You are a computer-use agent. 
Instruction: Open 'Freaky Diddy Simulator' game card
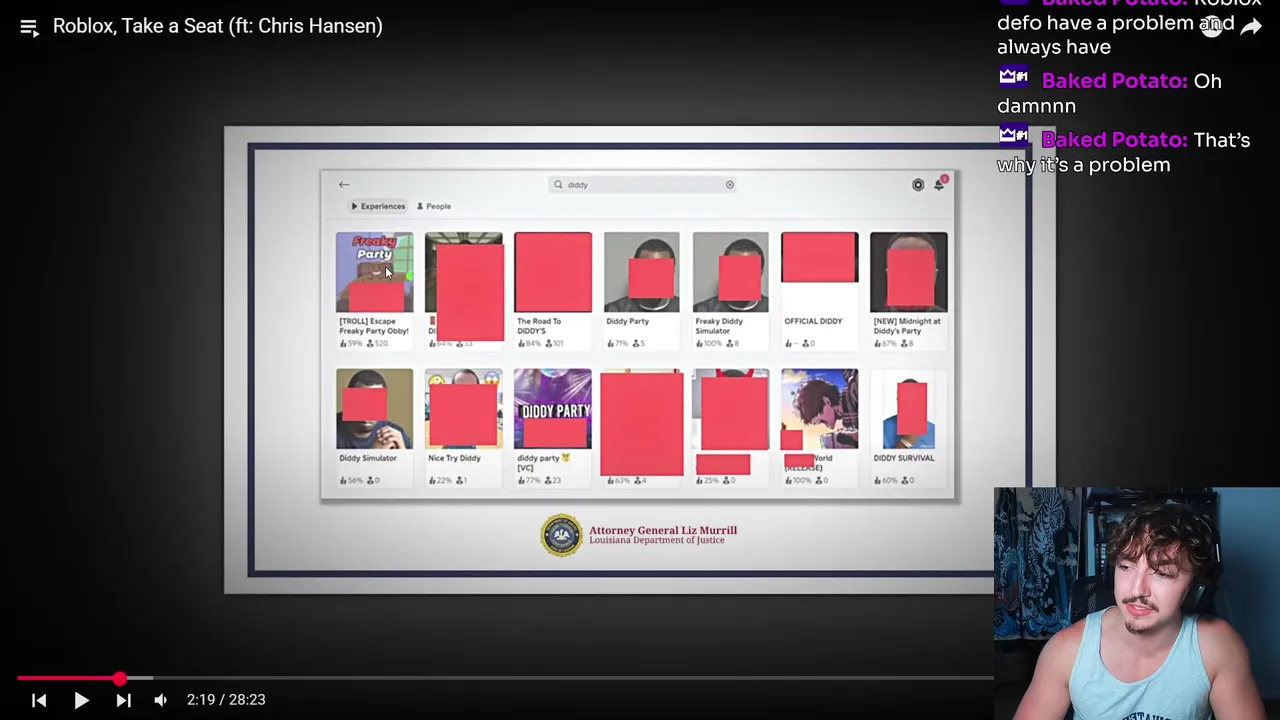[x=730, y=290]
